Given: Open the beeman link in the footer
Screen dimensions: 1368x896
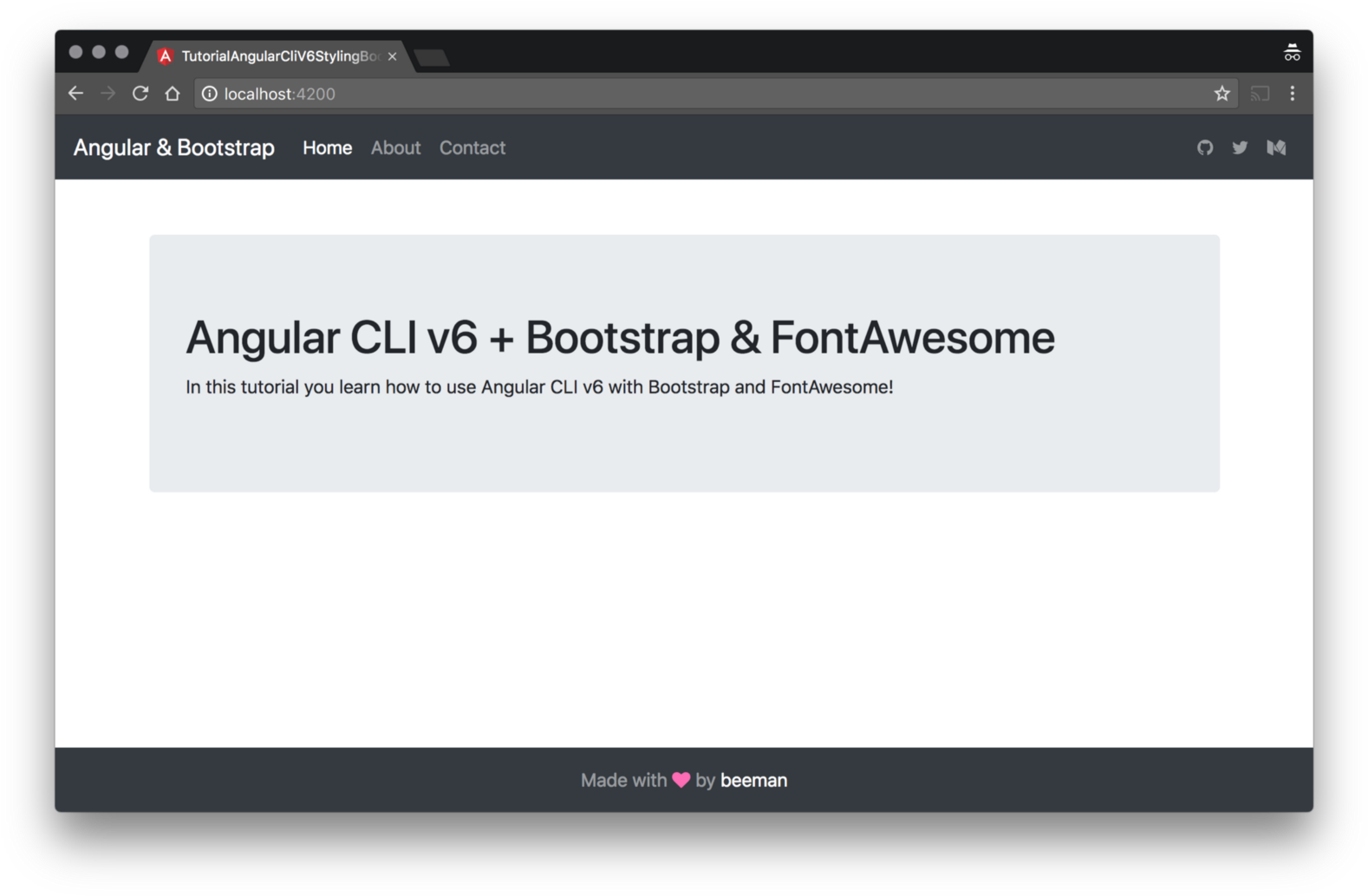Looking at the screenshot, I should pyautogui.click(x=753, y=781).
